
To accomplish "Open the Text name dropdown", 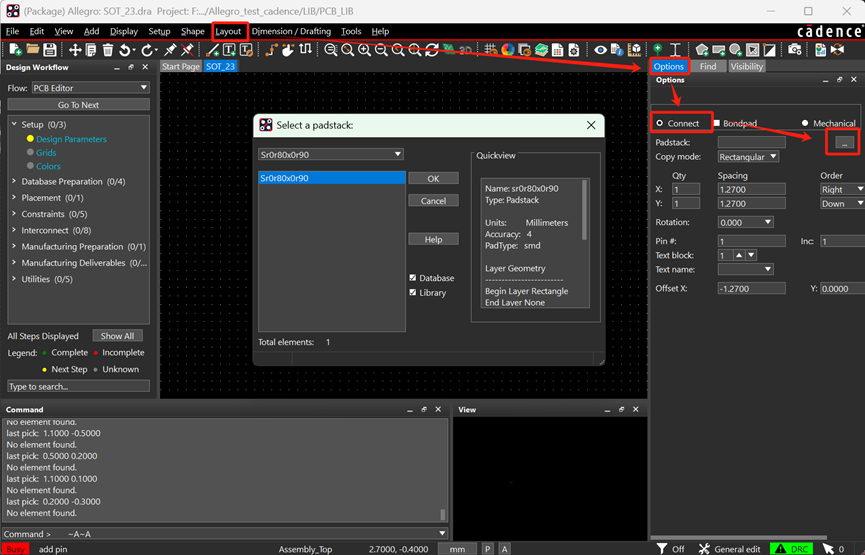I will (746, 269).
